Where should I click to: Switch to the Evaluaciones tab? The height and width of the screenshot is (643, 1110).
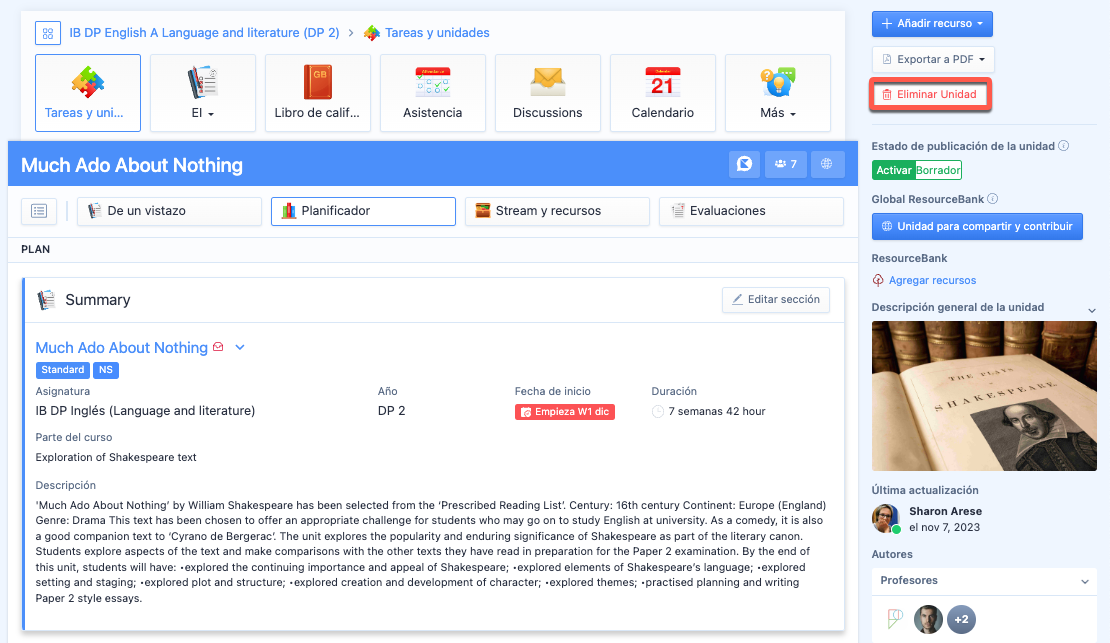pos(750,211)
